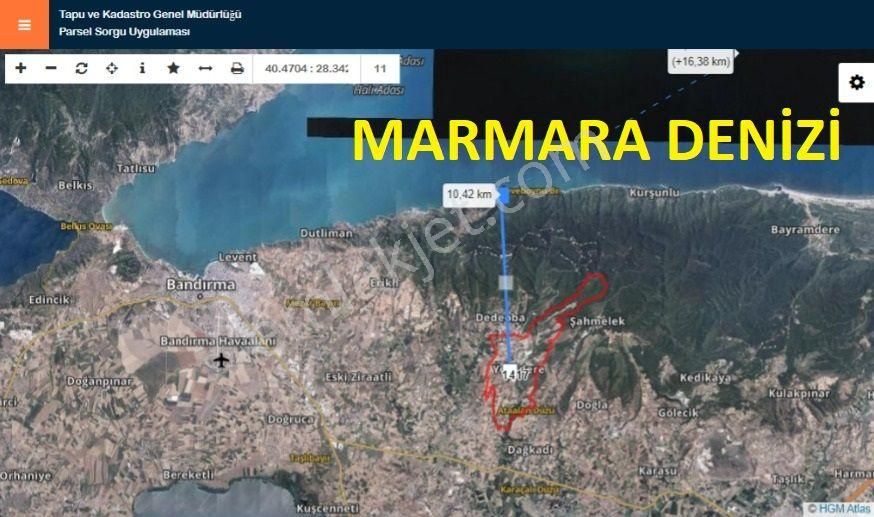Image resolution: width=874 pixels, height=517 pixels.
Task: Click the Edincik place label
Action: [x=50, y=300]
